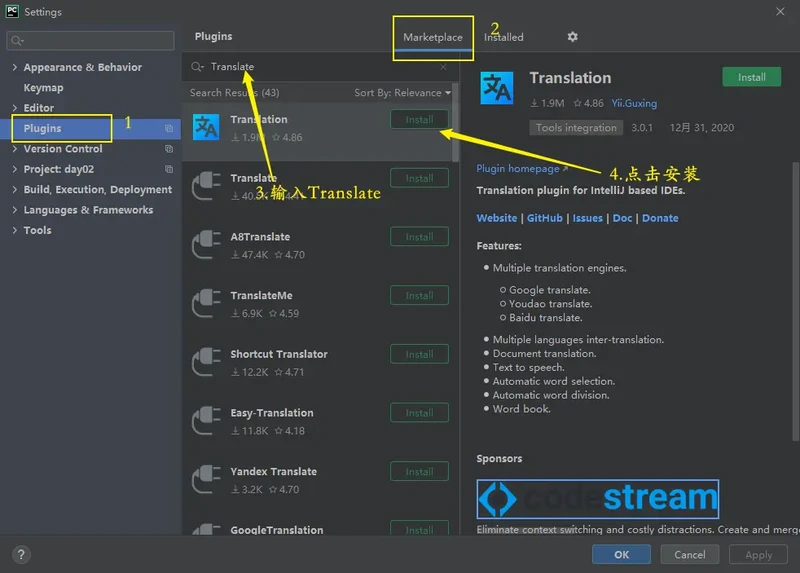The image size is (800, 573).
Task: Click the help question mark icon
Action: [x=21, y=554]
